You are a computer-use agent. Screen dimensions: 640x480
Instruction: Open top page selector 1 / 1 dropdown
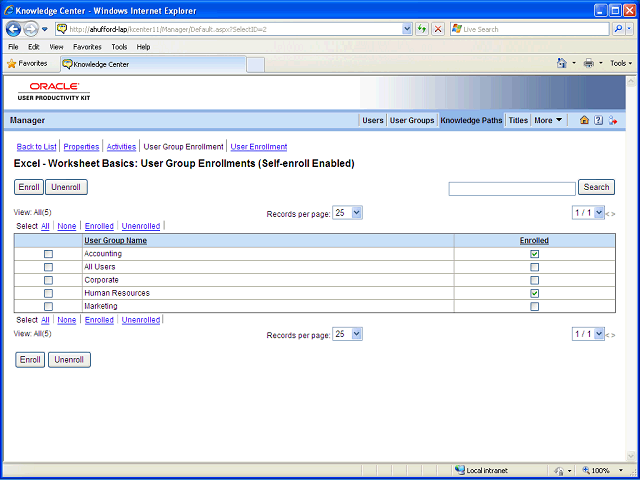[x=588, y=213]
